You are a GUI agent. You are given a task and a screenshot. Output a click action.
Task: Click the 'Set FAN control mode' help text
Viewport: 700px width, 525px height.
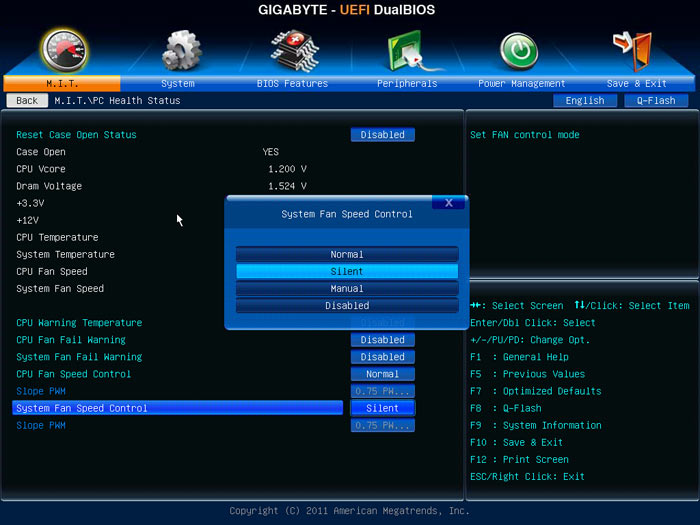pos(525,134)
